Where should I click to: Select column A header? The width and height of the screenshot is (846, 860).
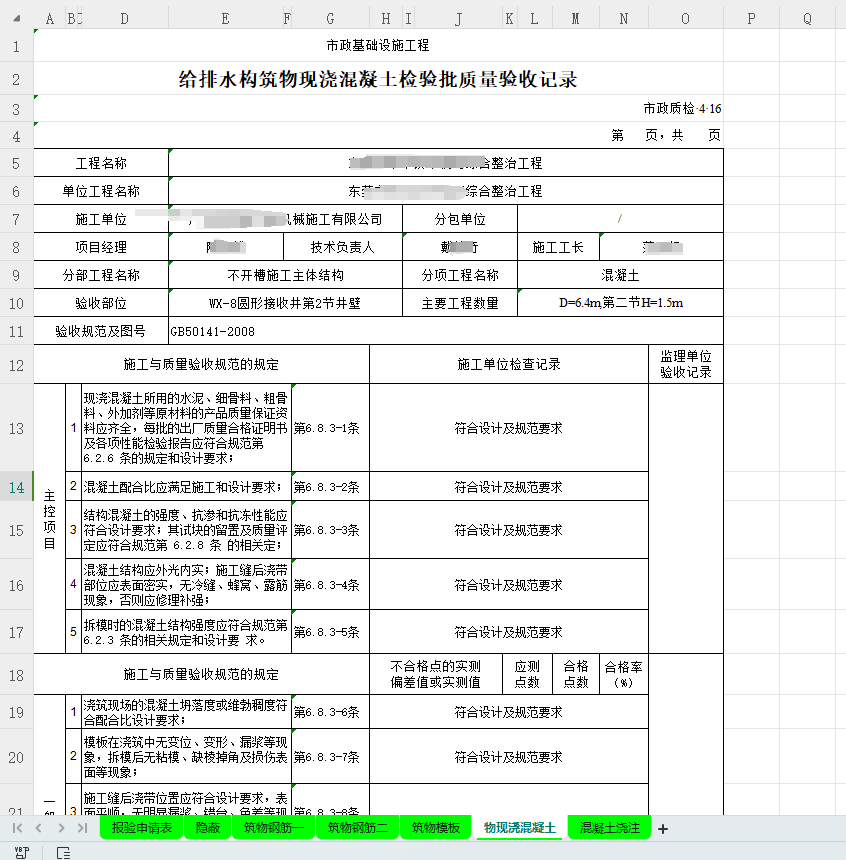[x=50, y=19]
